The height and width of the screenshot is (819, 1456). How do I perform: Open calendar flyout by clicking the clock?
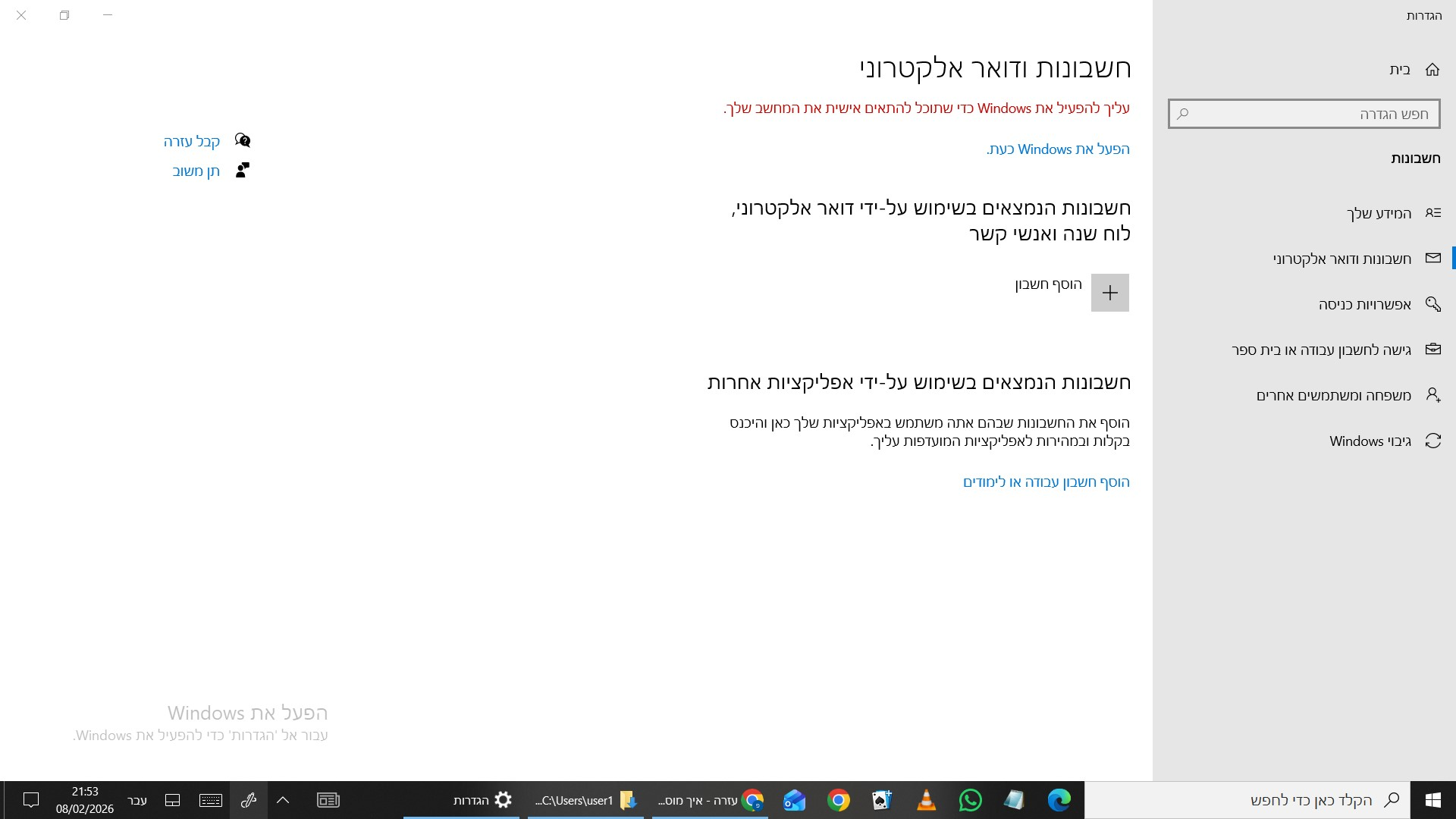(x=83, y=800)
